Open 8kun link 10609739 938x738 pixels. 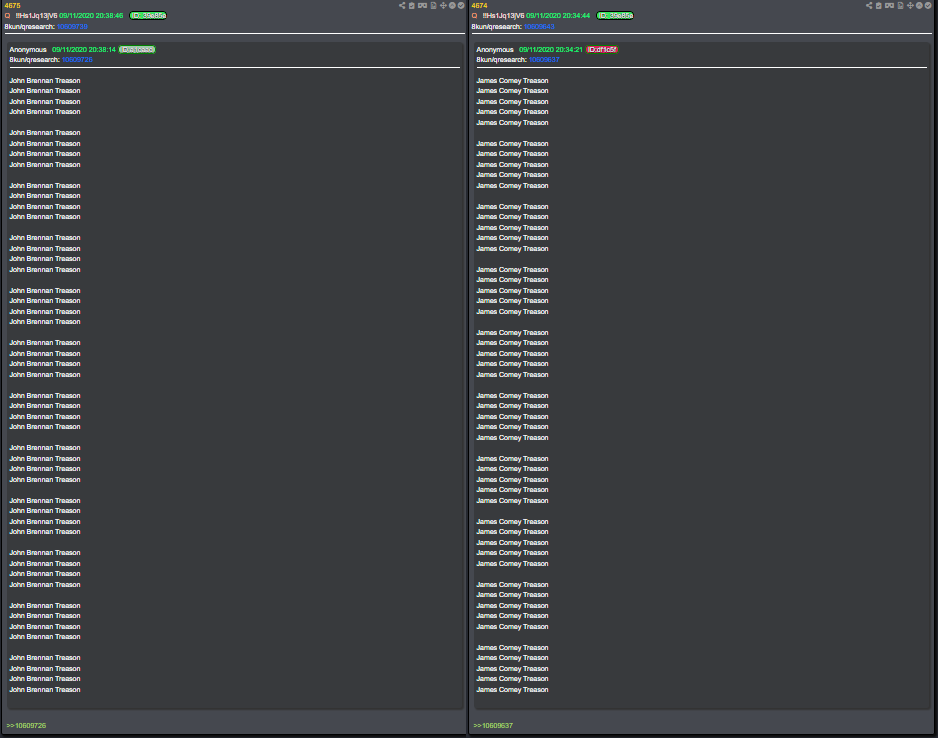72,26
